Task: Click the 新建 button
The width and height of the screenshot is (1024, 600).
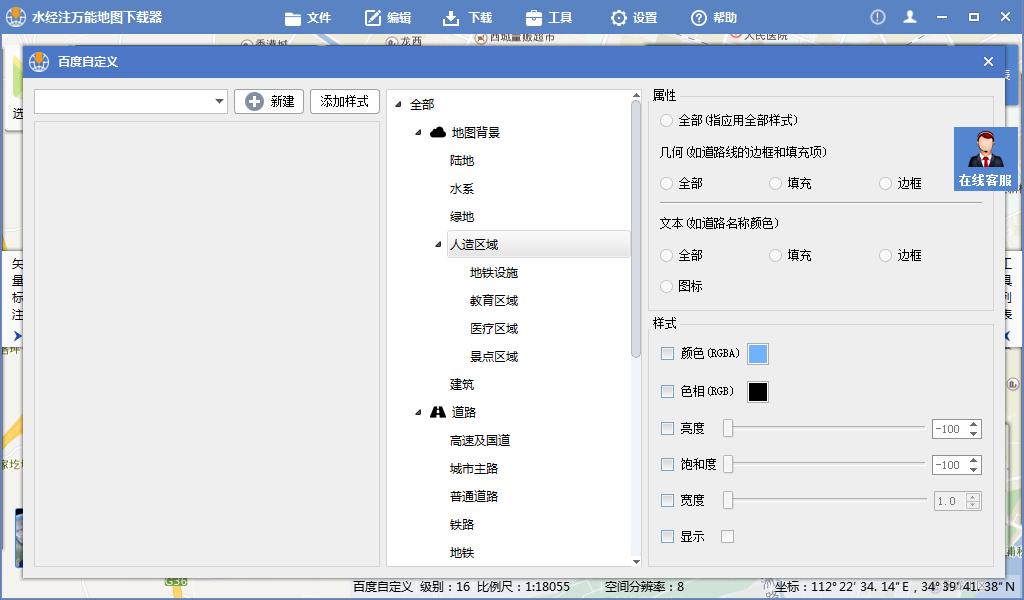Action: [x=268, y=101]
